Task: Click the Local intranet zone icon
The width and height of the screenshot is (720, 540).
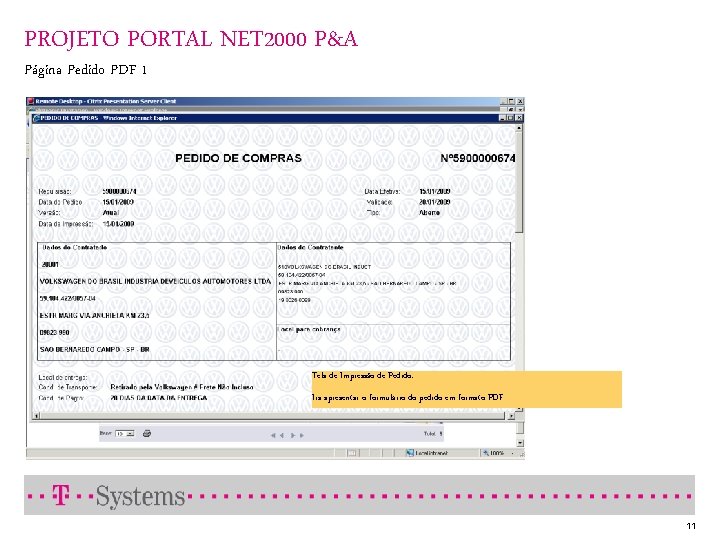Action: [x=410, y=453]
